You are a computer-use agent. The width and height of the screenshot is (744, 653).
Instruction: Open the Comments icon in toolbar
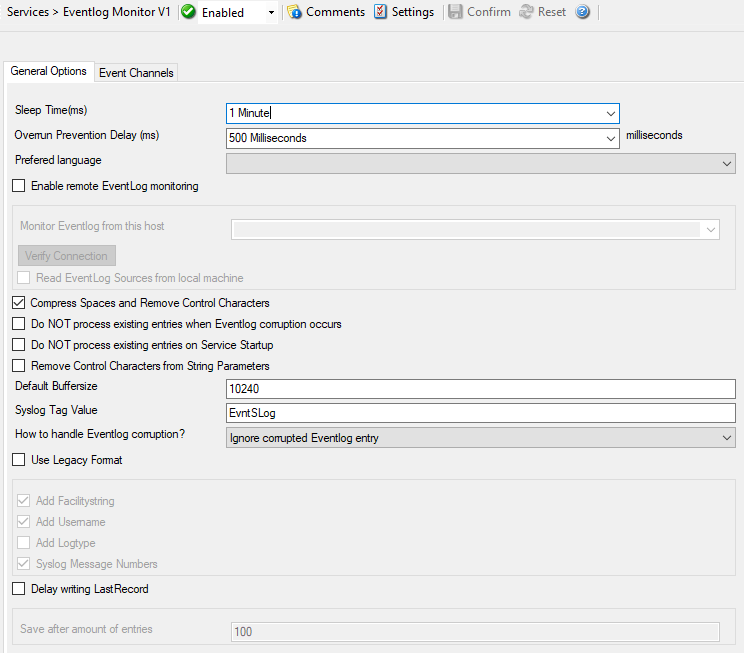pyautogui.click(x=295, y=12)
